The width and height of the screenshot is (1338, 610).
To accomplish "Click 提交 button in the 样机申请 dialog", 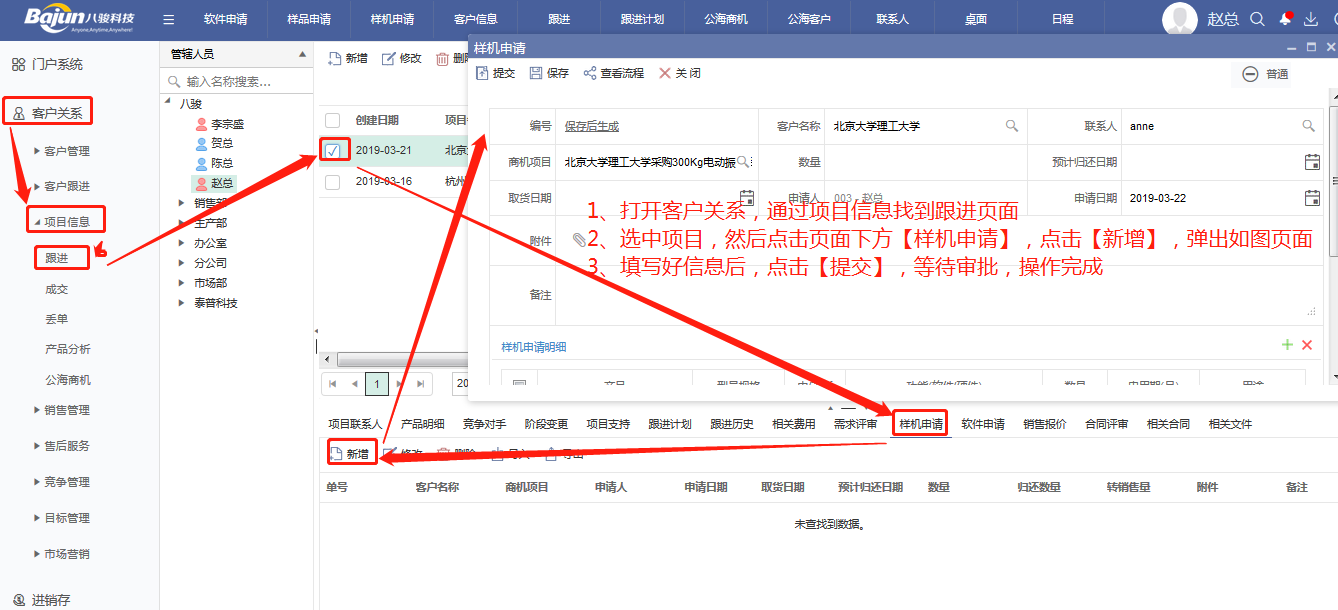I will (496, 73).
